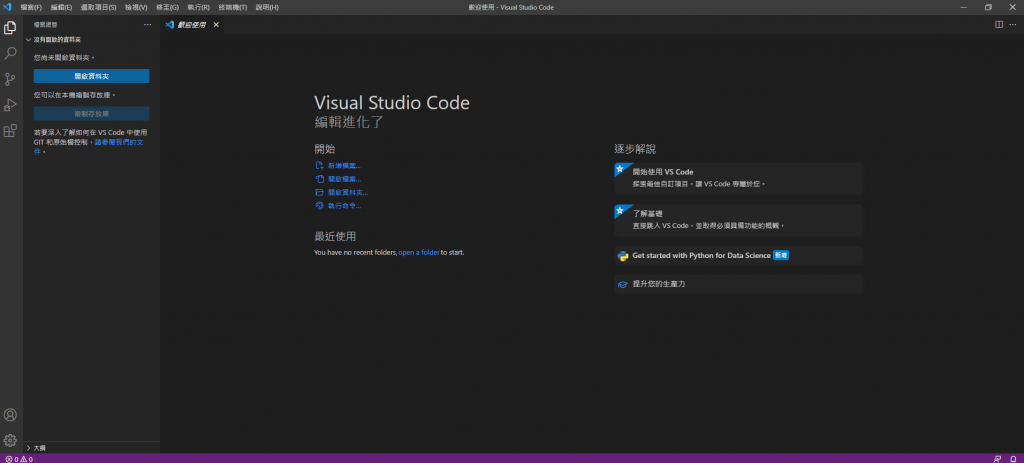Screen dimensions: 1024x463
Task: Open the Manage gear icon
Action: point(10,440)
